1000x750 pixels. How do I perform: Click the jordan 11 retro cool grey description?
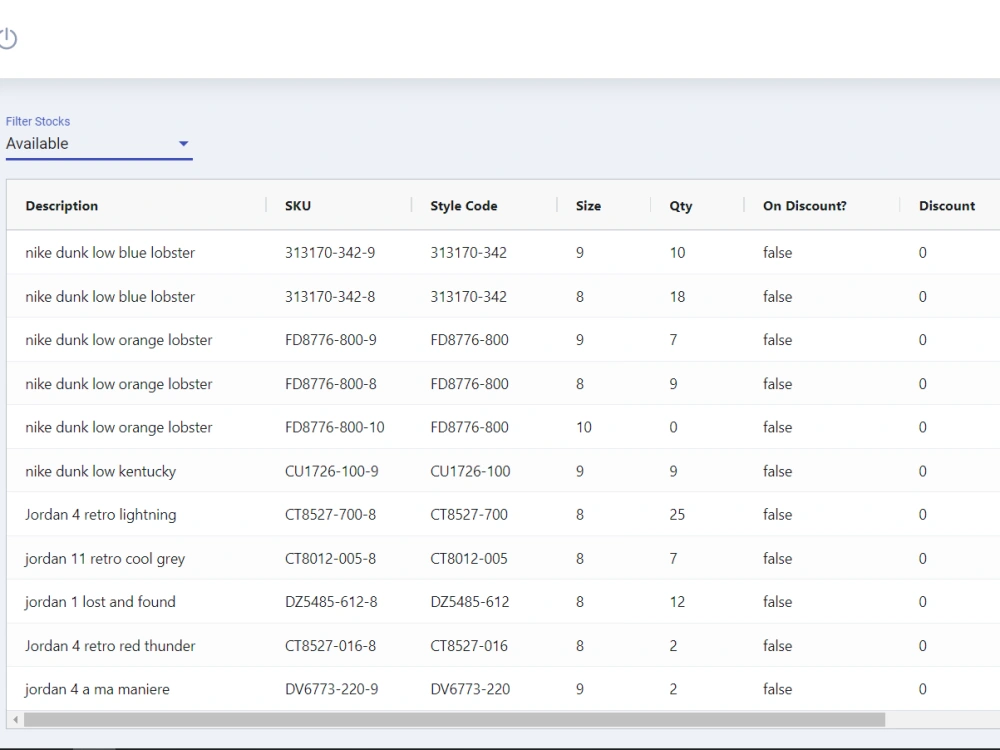105,559
